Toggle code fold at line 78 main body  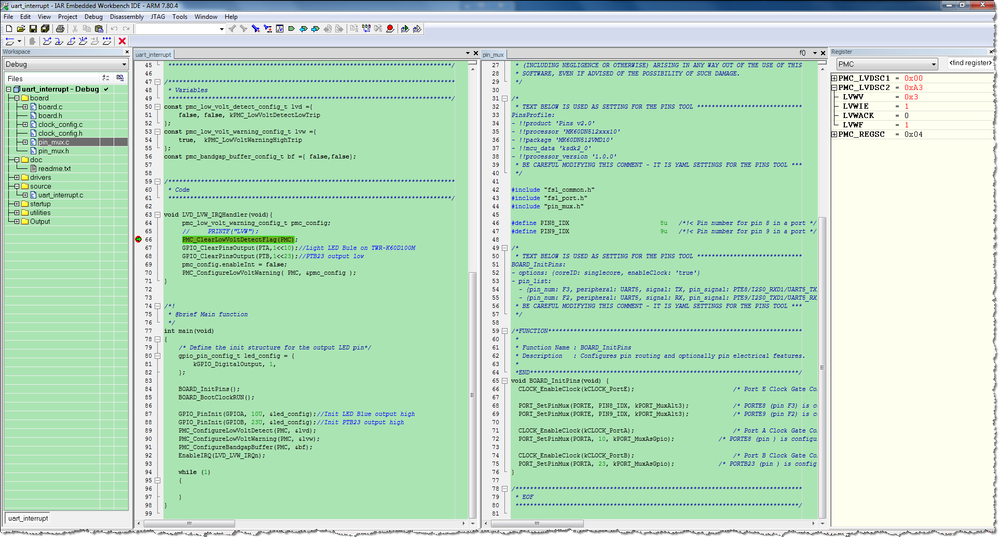coord(157,339)
